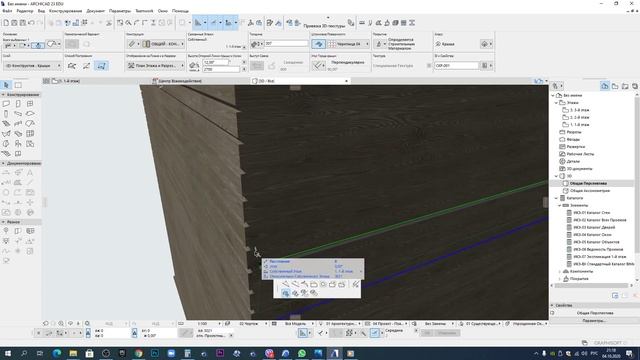Select the Railing tool
This screenshot has height=360, width=640.
[18, 123]
